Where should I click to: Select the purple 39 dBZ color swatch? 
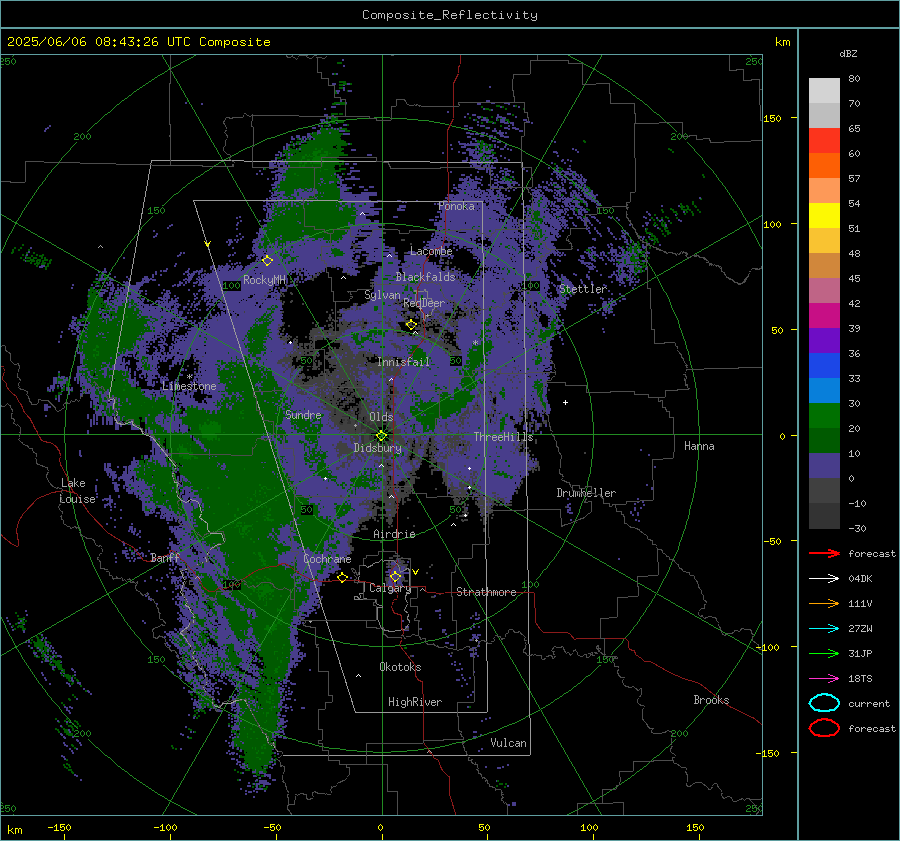[x=824, y=341]
